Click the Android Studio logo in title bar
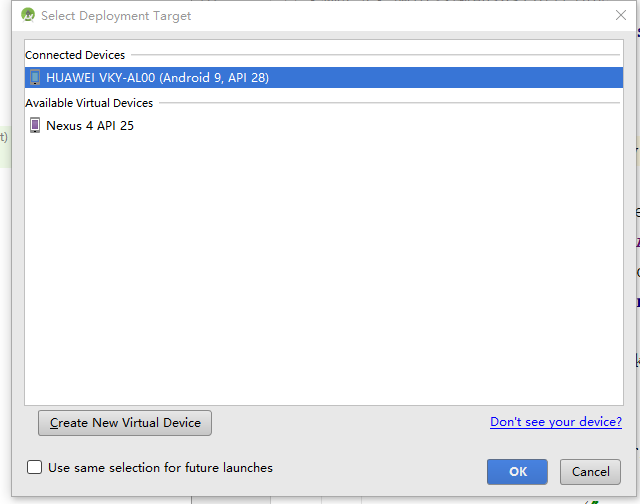 pos(28,16)
